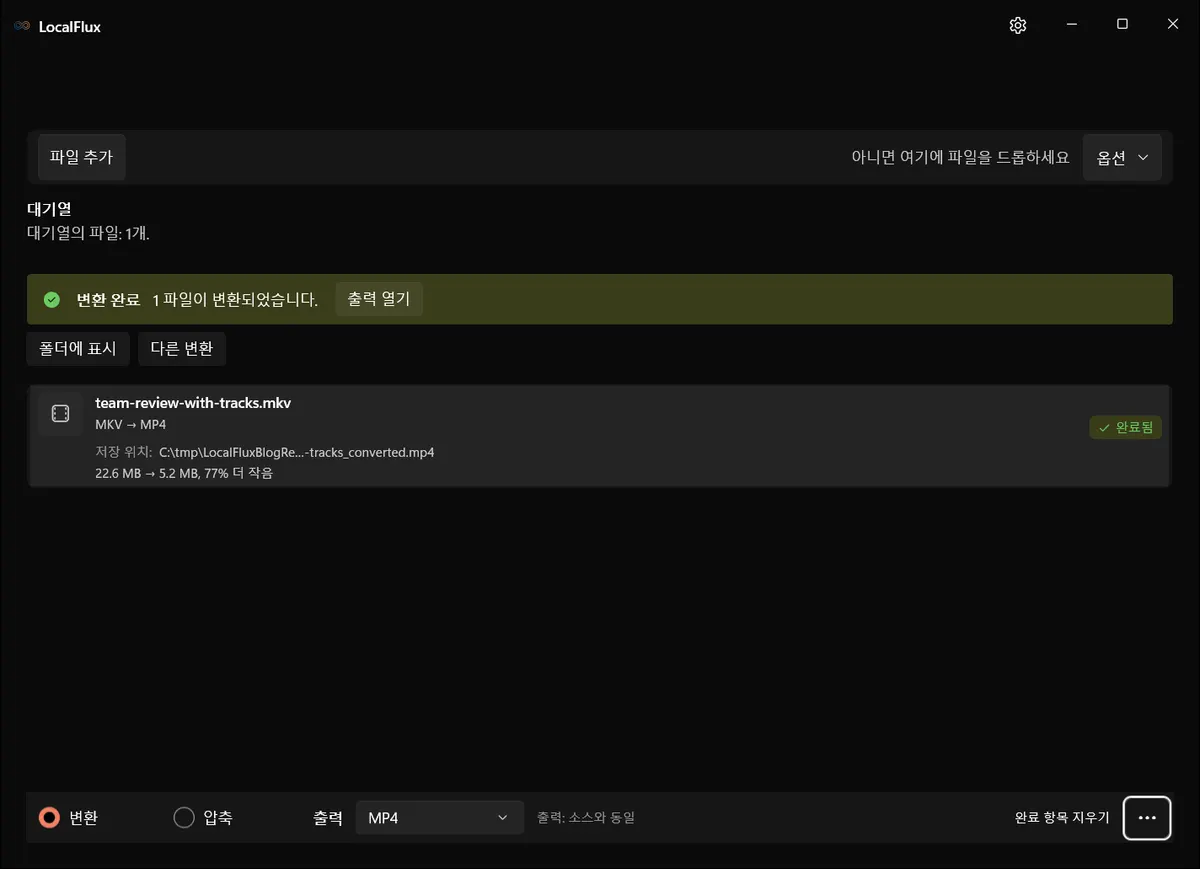Image resolution: width=1200 pixels, height=869 pixels.
Task: Open the three-dots more options button
Action: click(x=1147, y=818)
